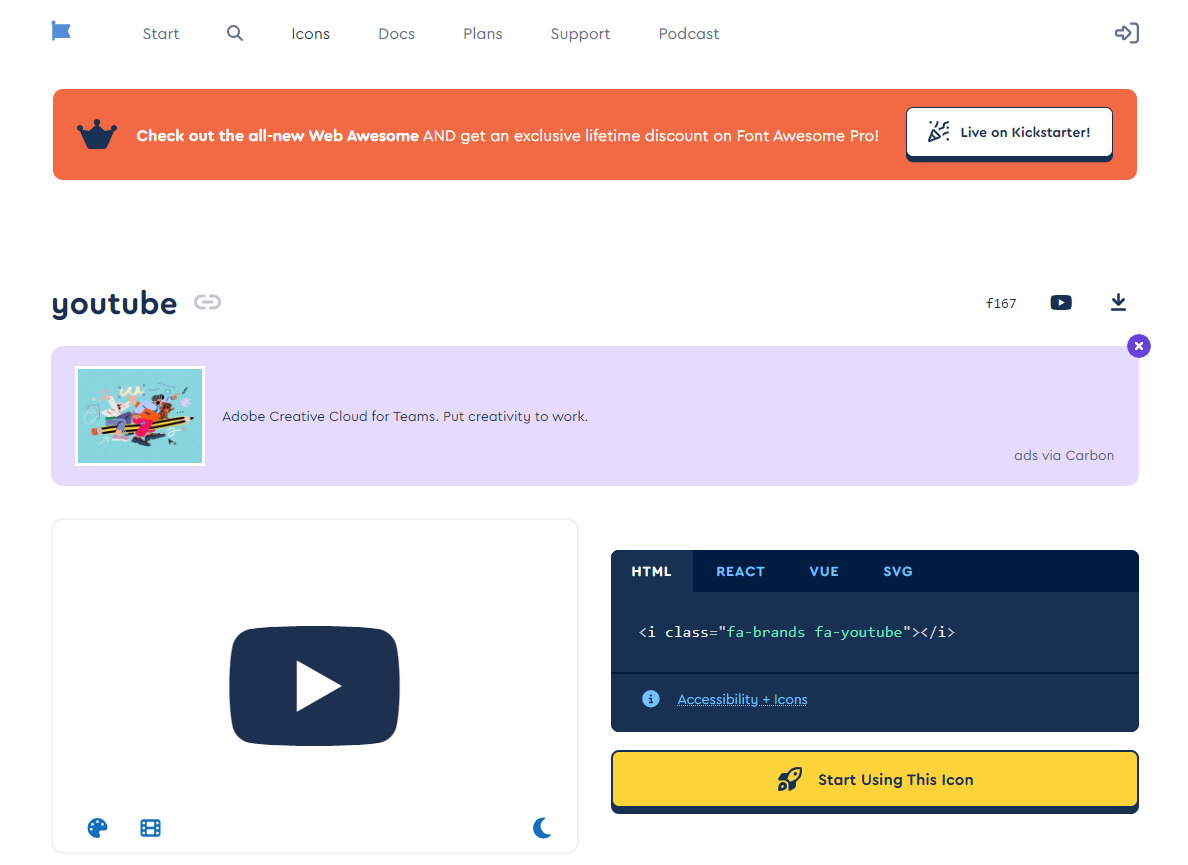Open Accessibility + Icons link

coord(742,699)
